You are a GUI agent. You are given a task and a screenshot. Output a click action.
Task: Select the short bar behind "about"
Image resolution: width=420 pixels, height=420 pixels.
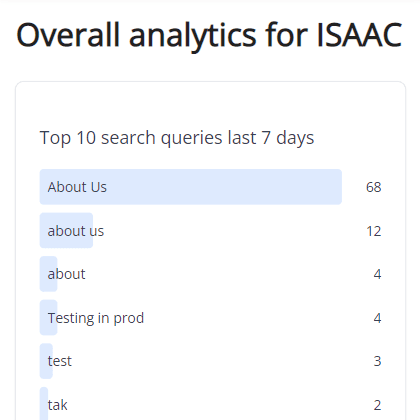(48, 274)
